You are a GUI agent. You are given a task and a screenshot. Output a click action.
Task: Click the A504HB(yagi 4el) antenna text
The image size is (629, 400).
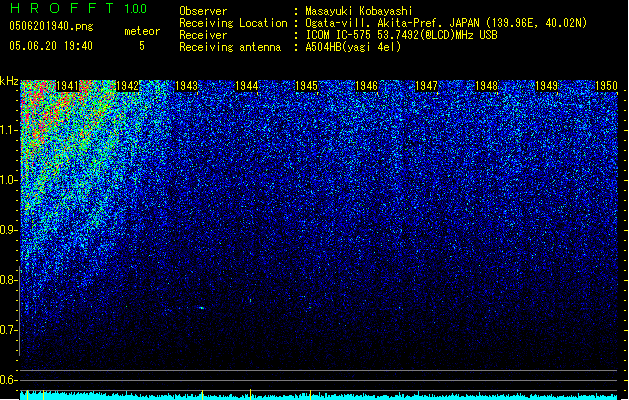(353, 47)
